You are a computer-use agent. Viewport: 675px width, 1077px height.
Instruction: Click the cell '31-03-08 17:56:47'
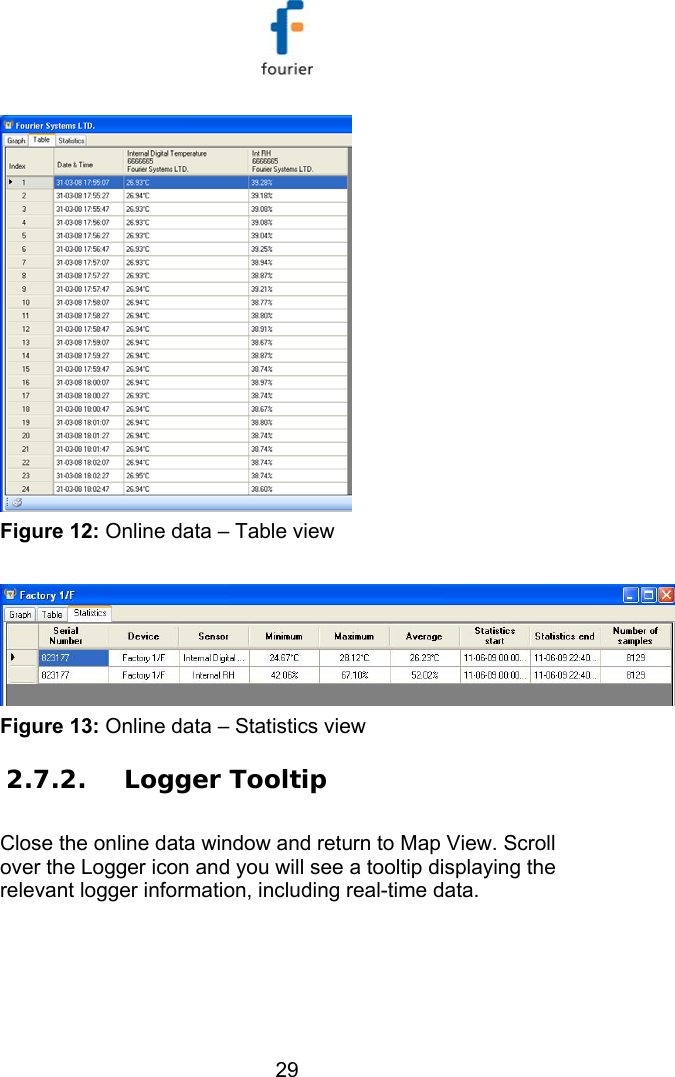[x=89, y=249]
